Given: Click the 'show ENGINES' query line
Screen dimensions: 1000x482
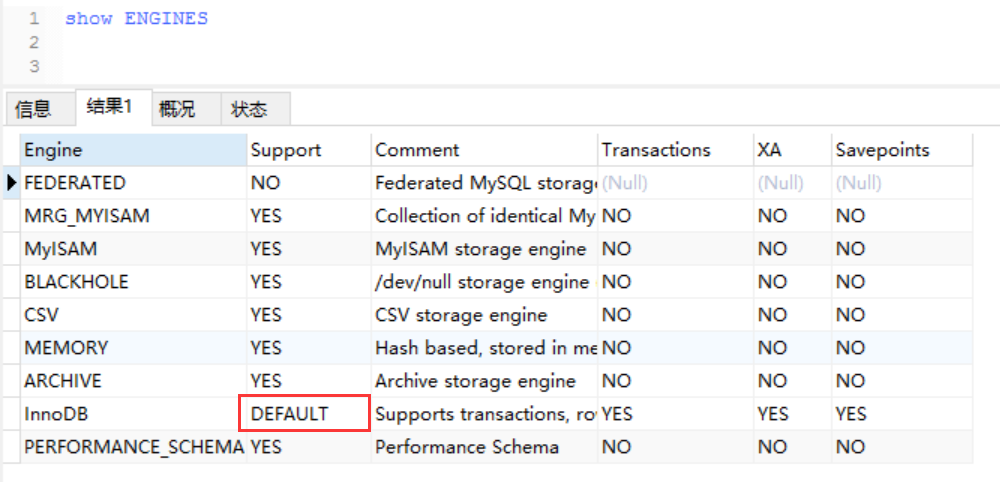Looking at the screenshot, I should tap(136, 18).
